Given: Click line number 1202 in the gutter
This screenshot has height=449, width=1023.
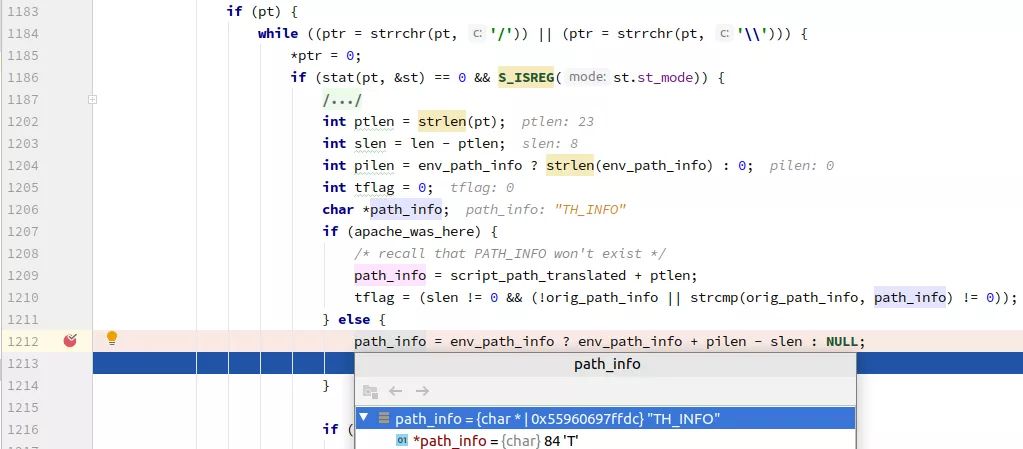Looking at the screenshot, I should pyautogui.click(x=23, y=121).
